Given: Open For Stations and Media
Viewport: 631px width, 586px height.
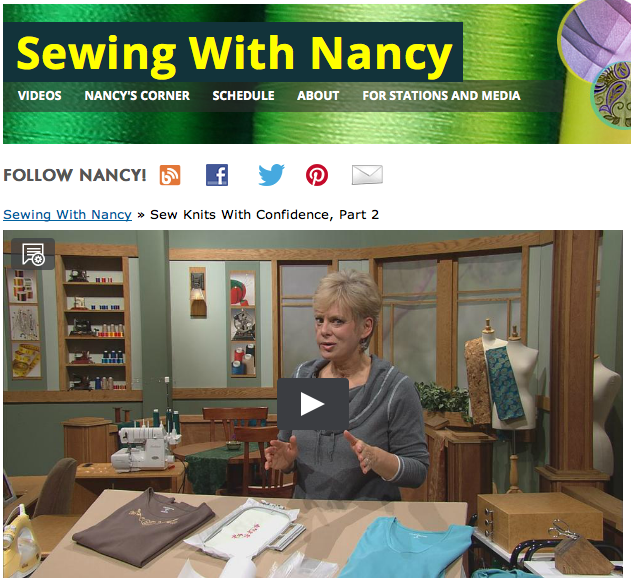Looking at the screenshot, I should pyautogui.click(x=441, y=96).
